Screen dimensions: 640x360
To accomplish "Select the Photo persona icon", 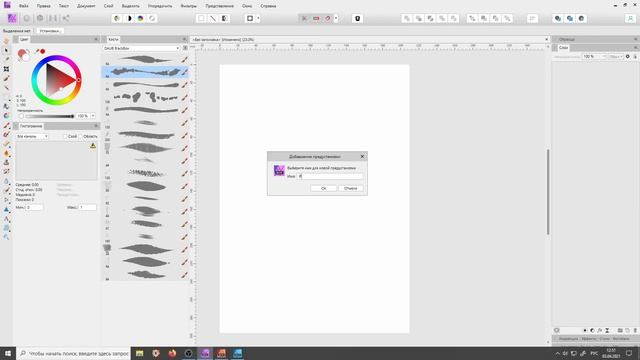I will (x=12, y=18).
